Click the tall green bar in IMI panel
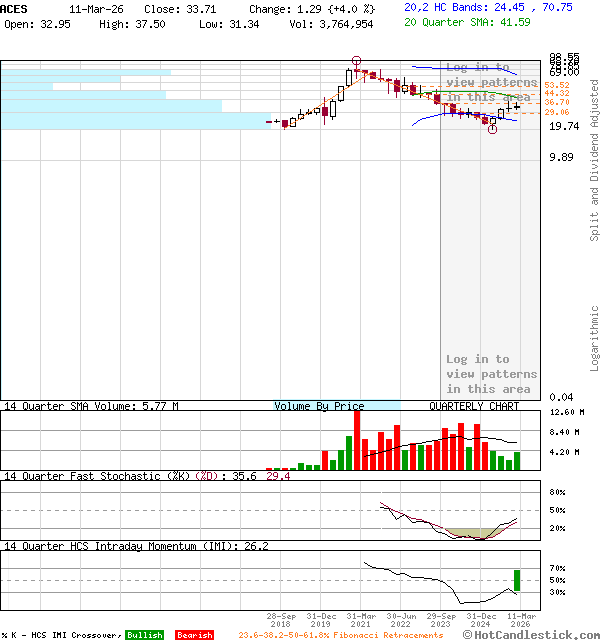Screen dimensions: 600x640 click(517, 580)
